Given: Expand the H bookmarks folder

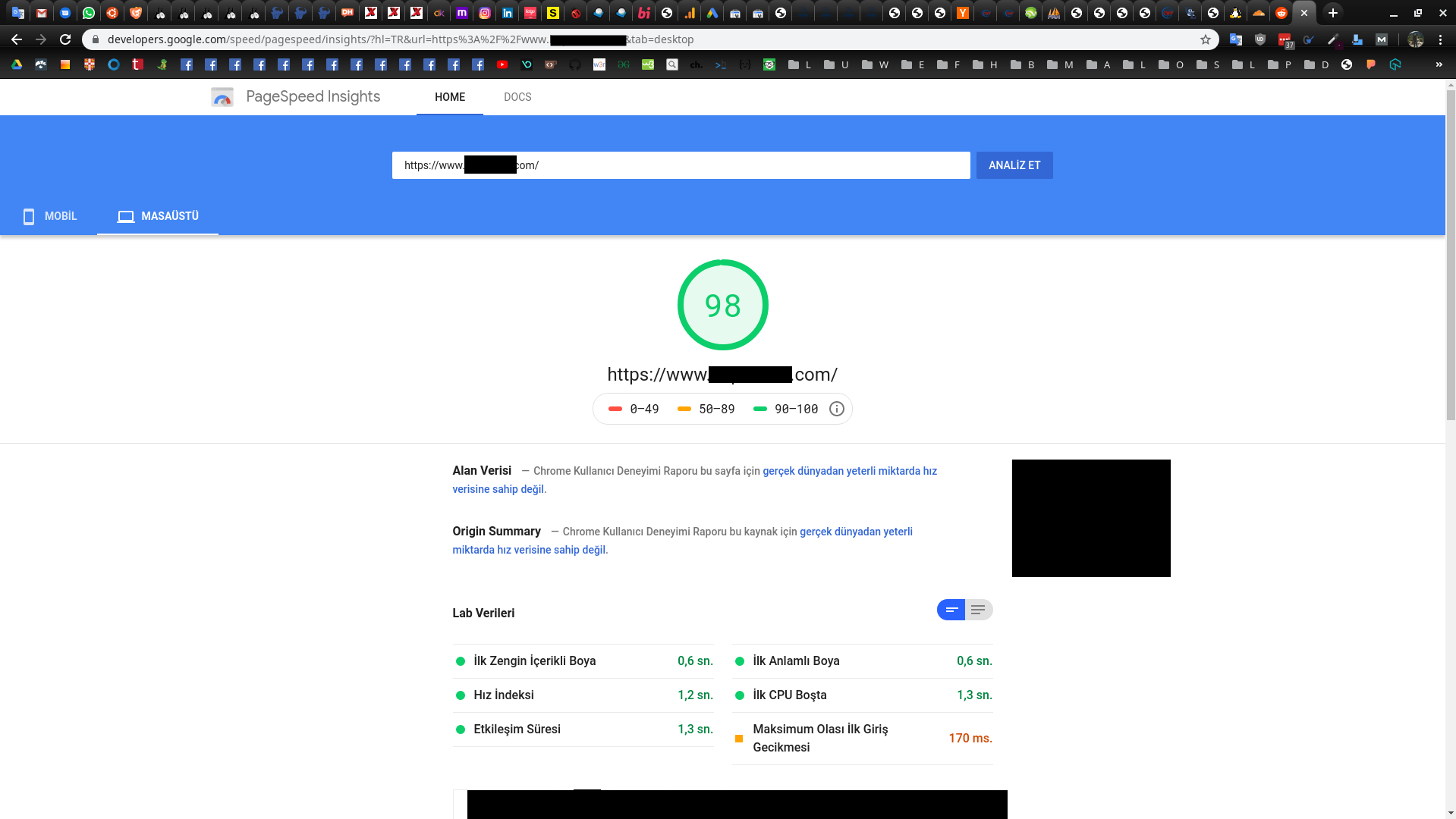Looking at the screenshot, I should click(985, 65).
